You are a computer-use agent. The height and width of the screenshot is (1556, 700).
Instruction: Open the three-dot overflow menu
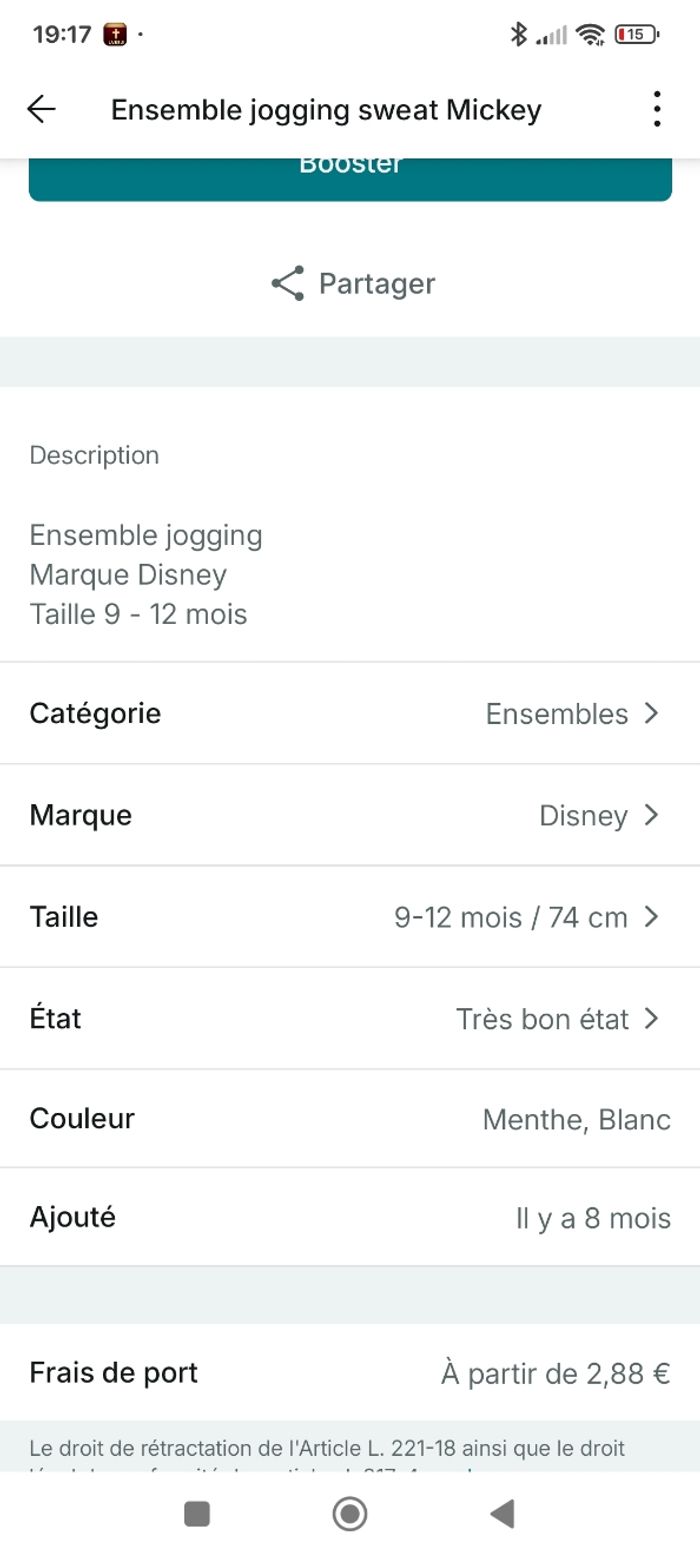pos(656,109)
